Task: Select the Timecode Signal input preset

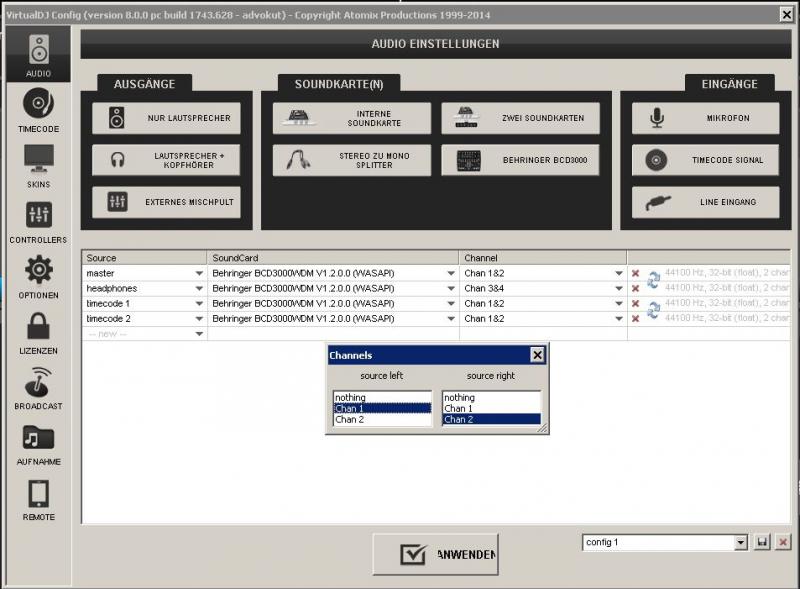Action: point(706,160)
